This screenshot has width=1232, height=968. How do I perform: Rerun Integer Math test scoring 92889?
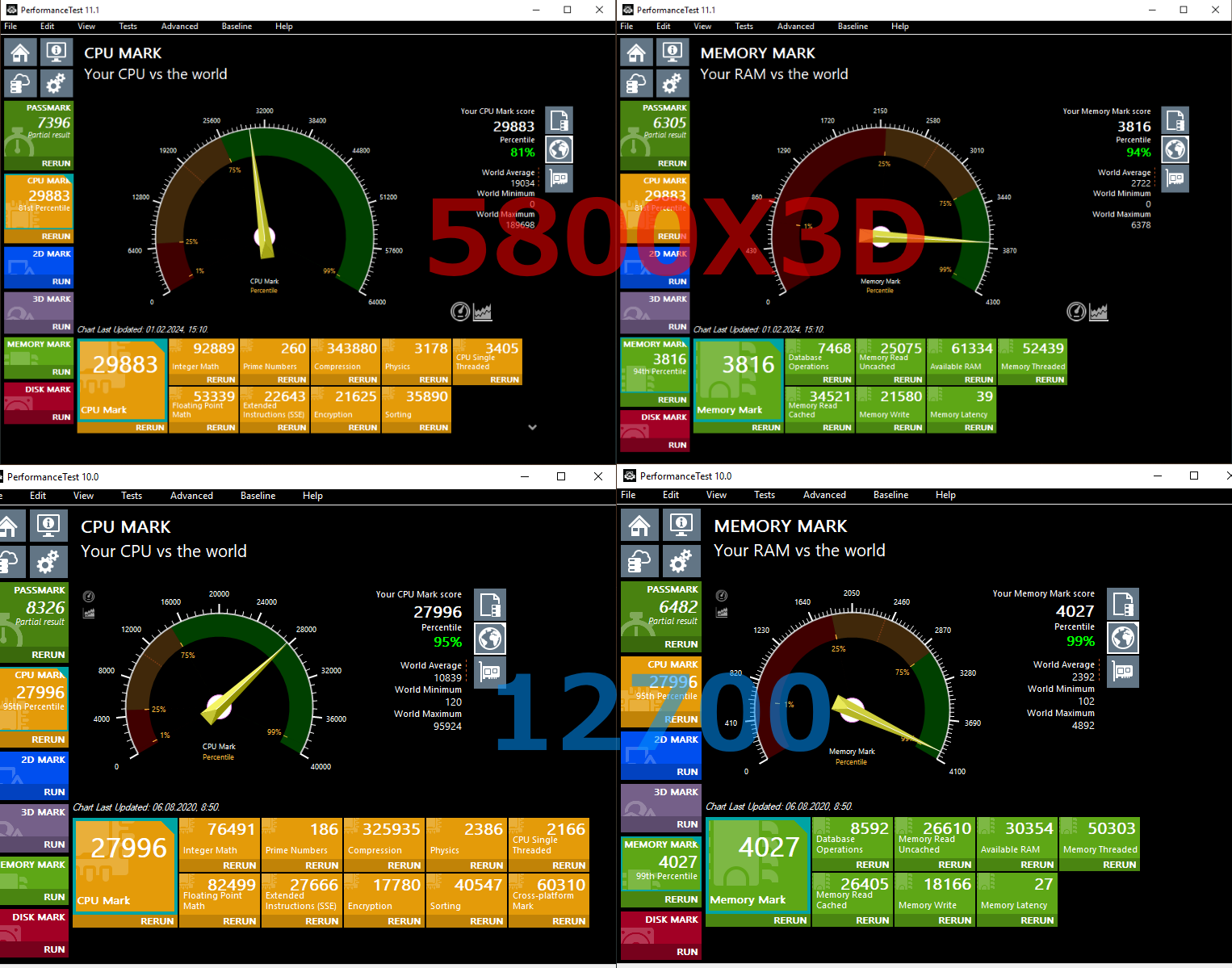coord(220,379)
